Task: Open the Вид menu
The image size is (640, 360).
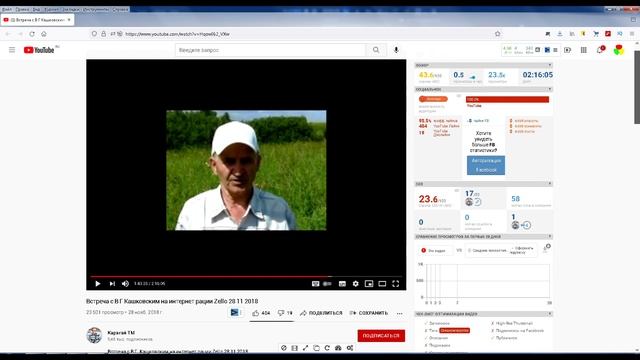Action: coord(36,9)
